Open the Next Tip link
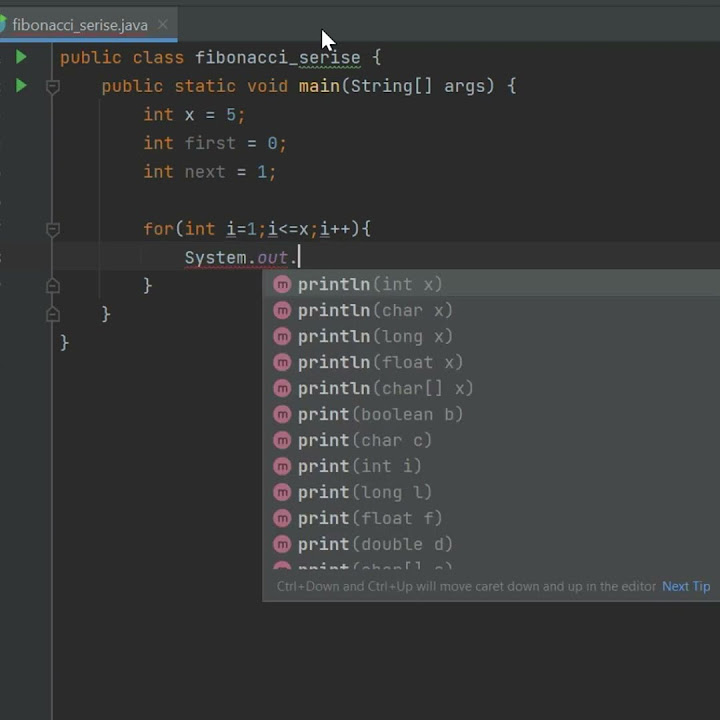The width and height of the screenshot is (720, 720). pyautogui.click(x=686, y=586)
